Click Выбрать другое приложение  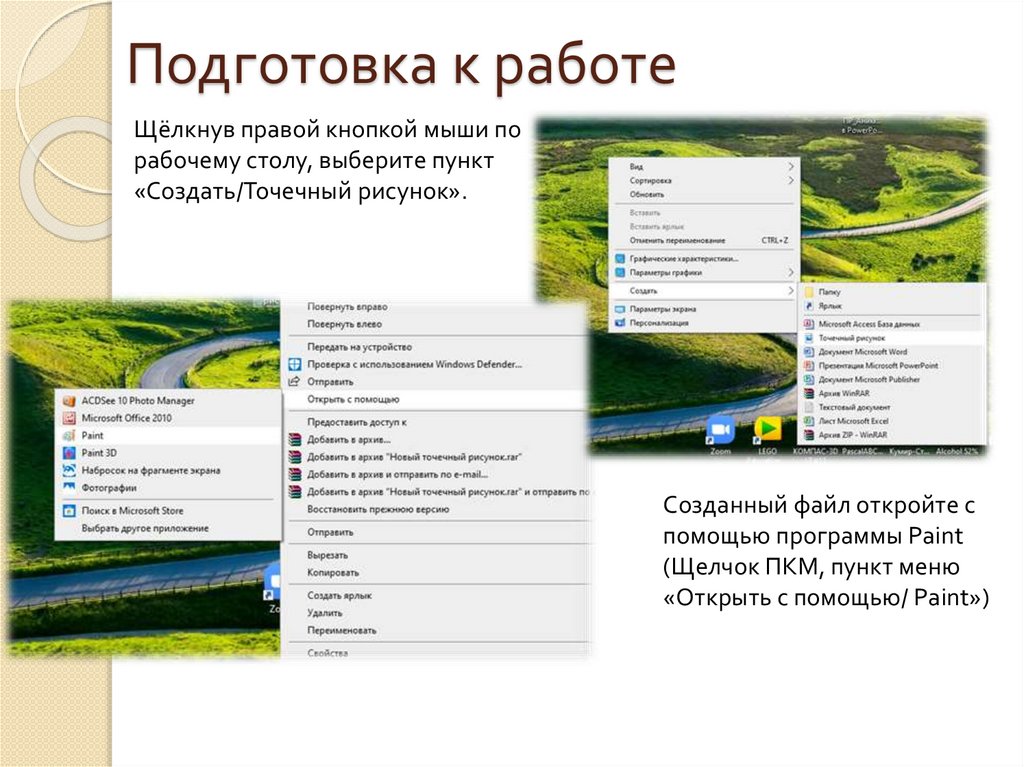145,529
